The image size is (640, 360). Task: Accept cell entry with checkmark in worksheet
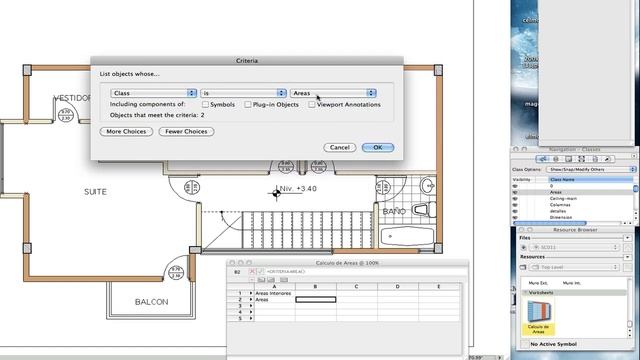pos(261,271)
